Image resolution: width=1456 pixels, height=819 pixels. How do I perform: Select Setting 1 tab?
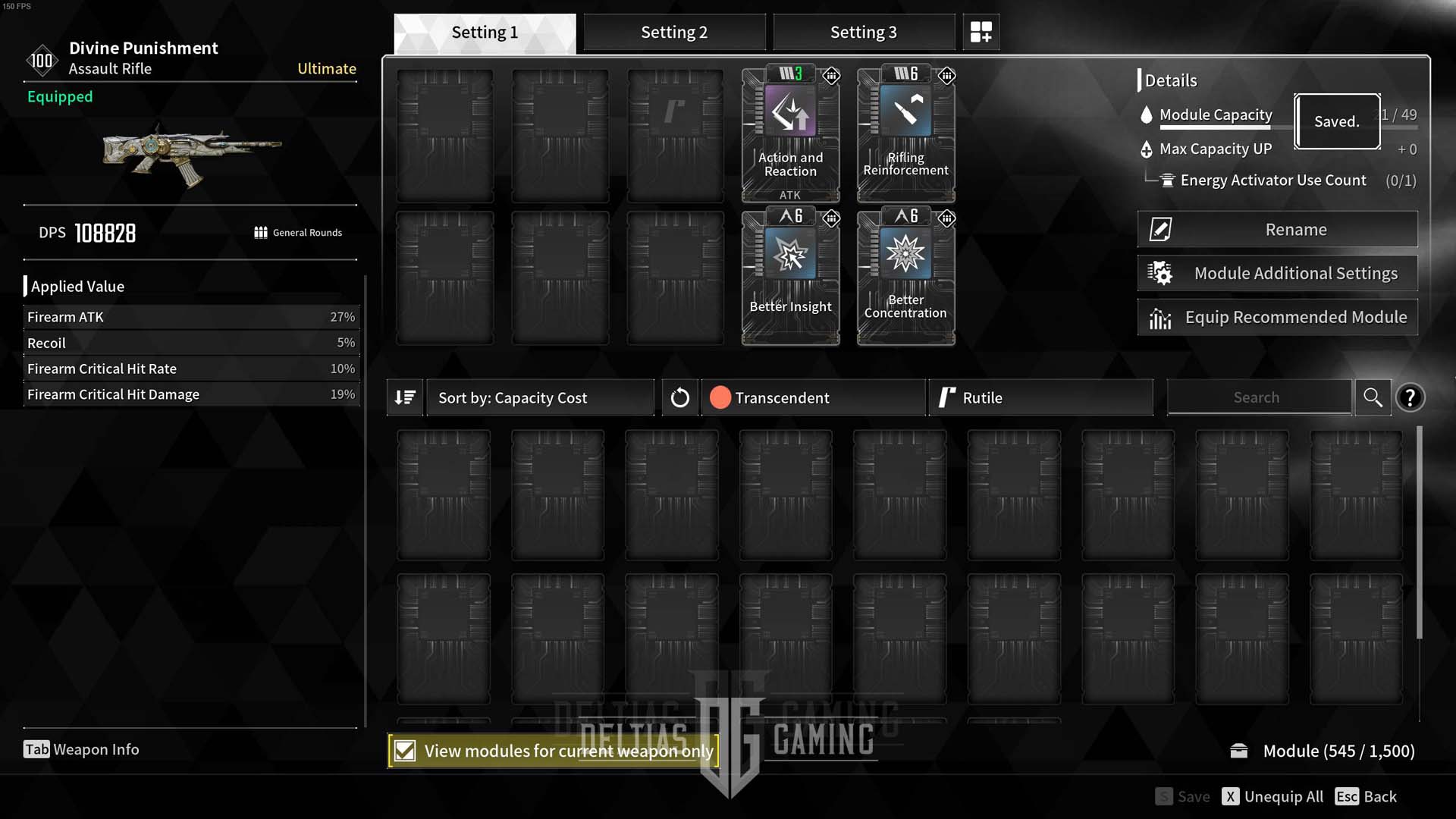[483, 32]
